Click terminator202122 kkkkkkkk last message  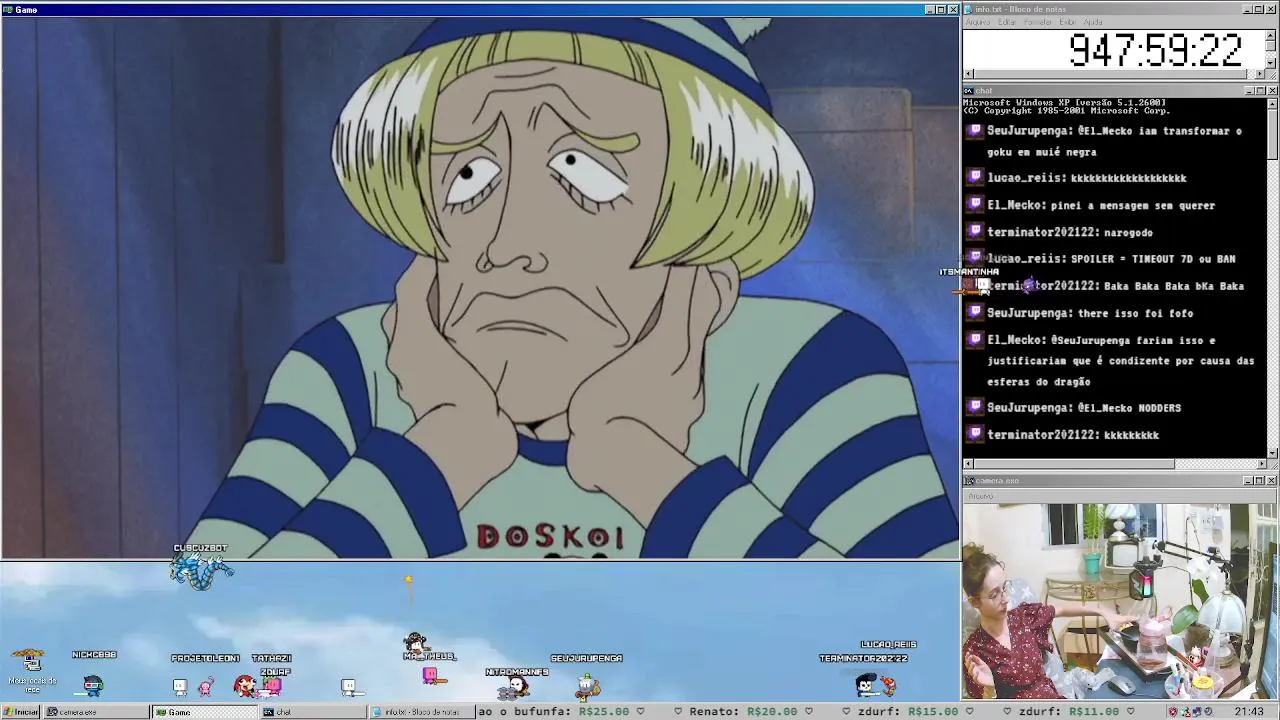1073,435
